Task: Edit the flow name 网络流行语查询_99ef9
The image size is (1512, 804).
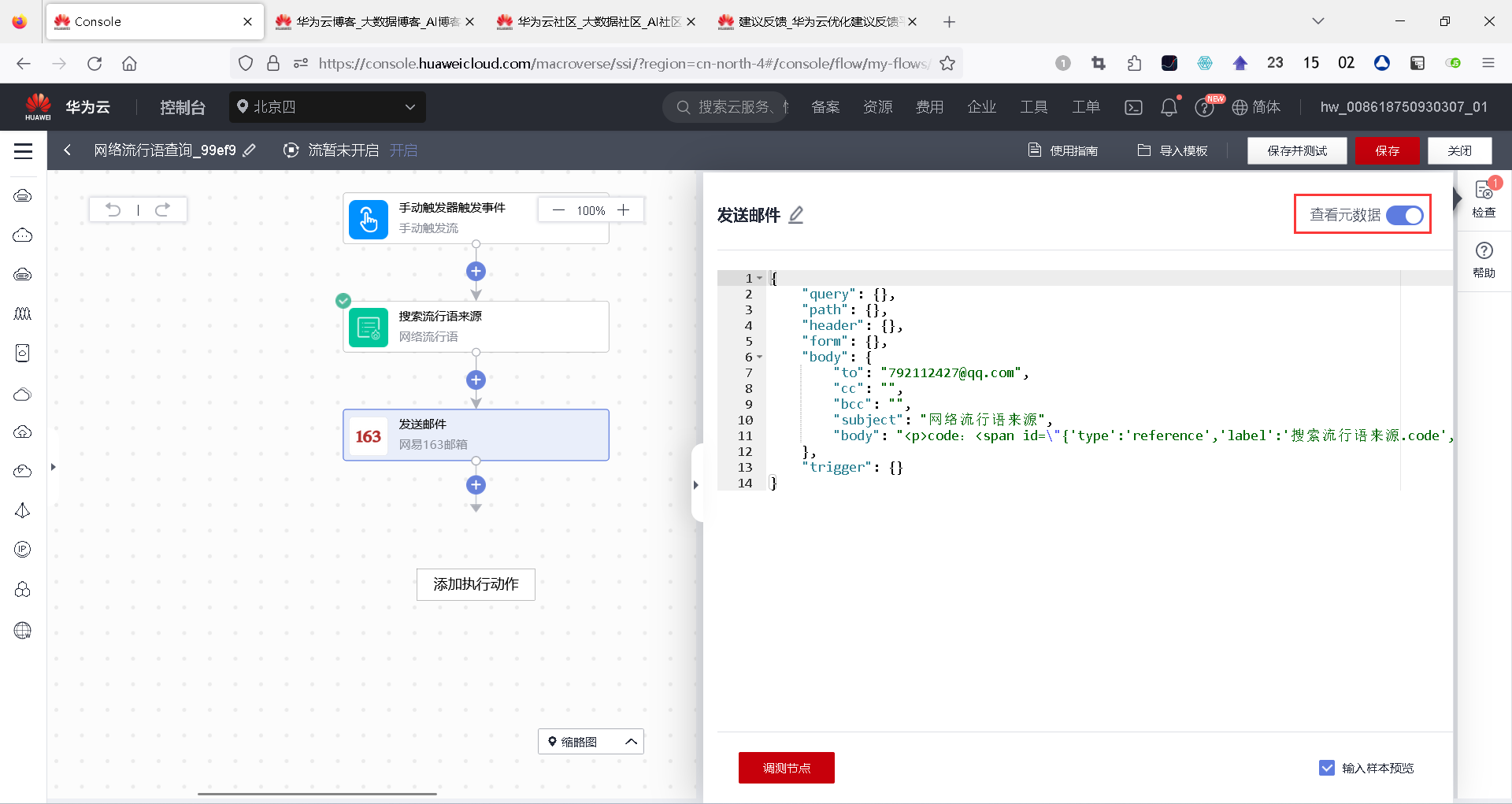Action: (x=250, y=150)
